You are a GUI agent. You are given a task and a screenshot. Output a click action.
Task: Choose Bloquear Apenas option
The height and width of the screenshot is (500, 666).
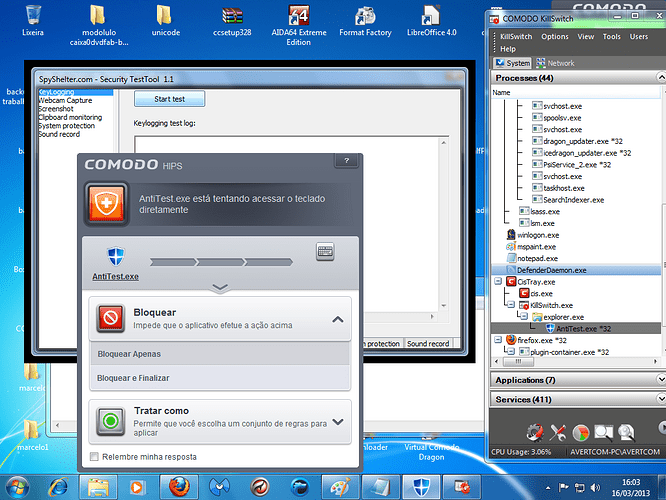pos(220,354)
